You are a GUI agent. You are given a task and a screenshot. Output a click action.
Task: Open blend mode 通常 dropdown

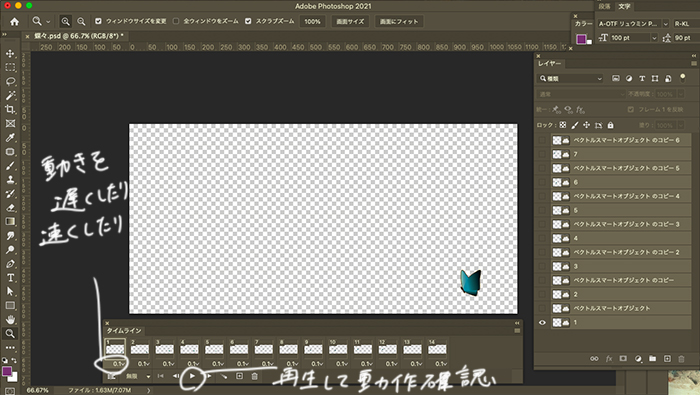pyautogui.click(x=580, y=94)
